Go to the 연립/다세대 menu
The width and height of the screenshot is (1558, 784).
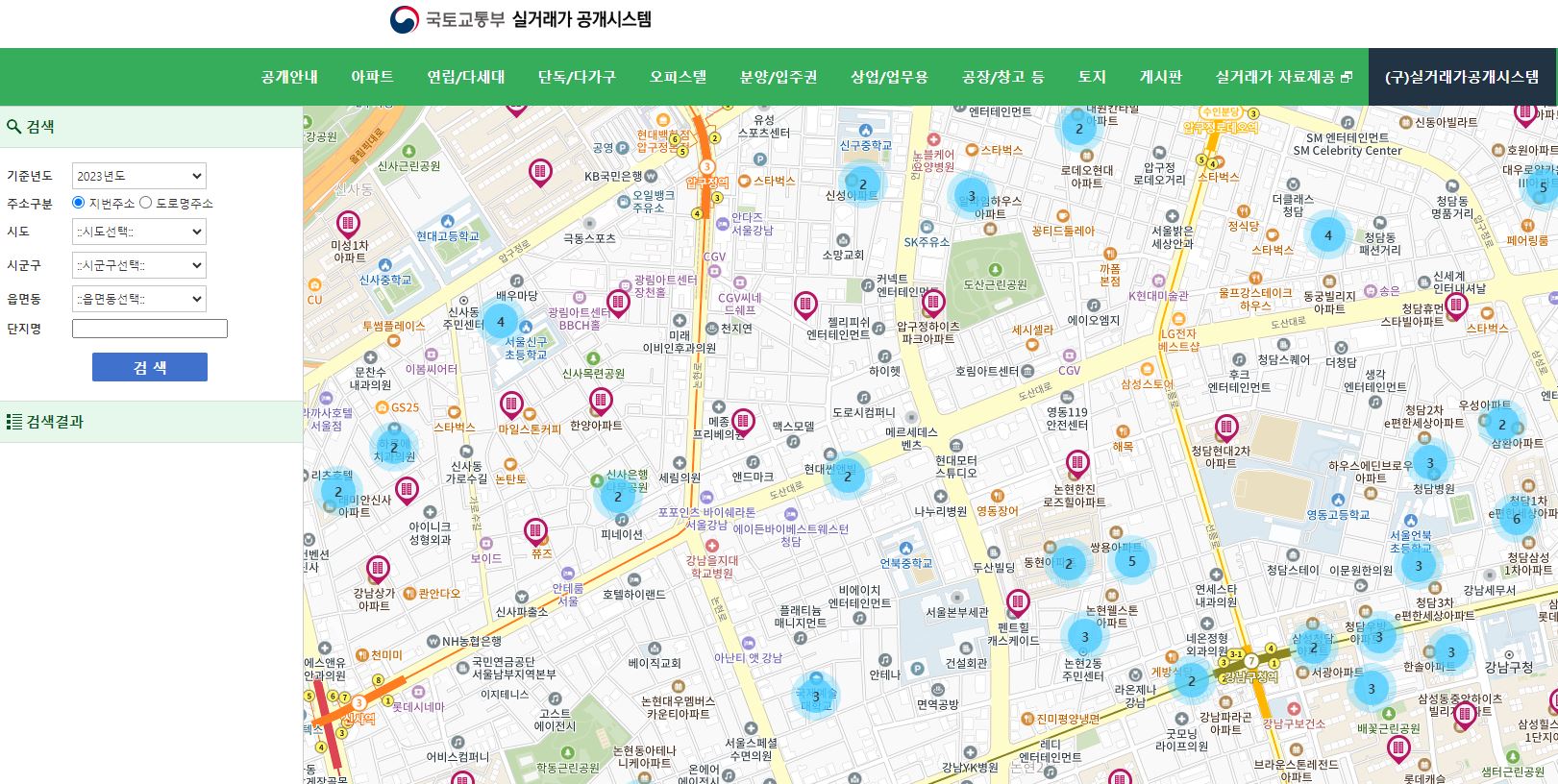click(465, 77)
